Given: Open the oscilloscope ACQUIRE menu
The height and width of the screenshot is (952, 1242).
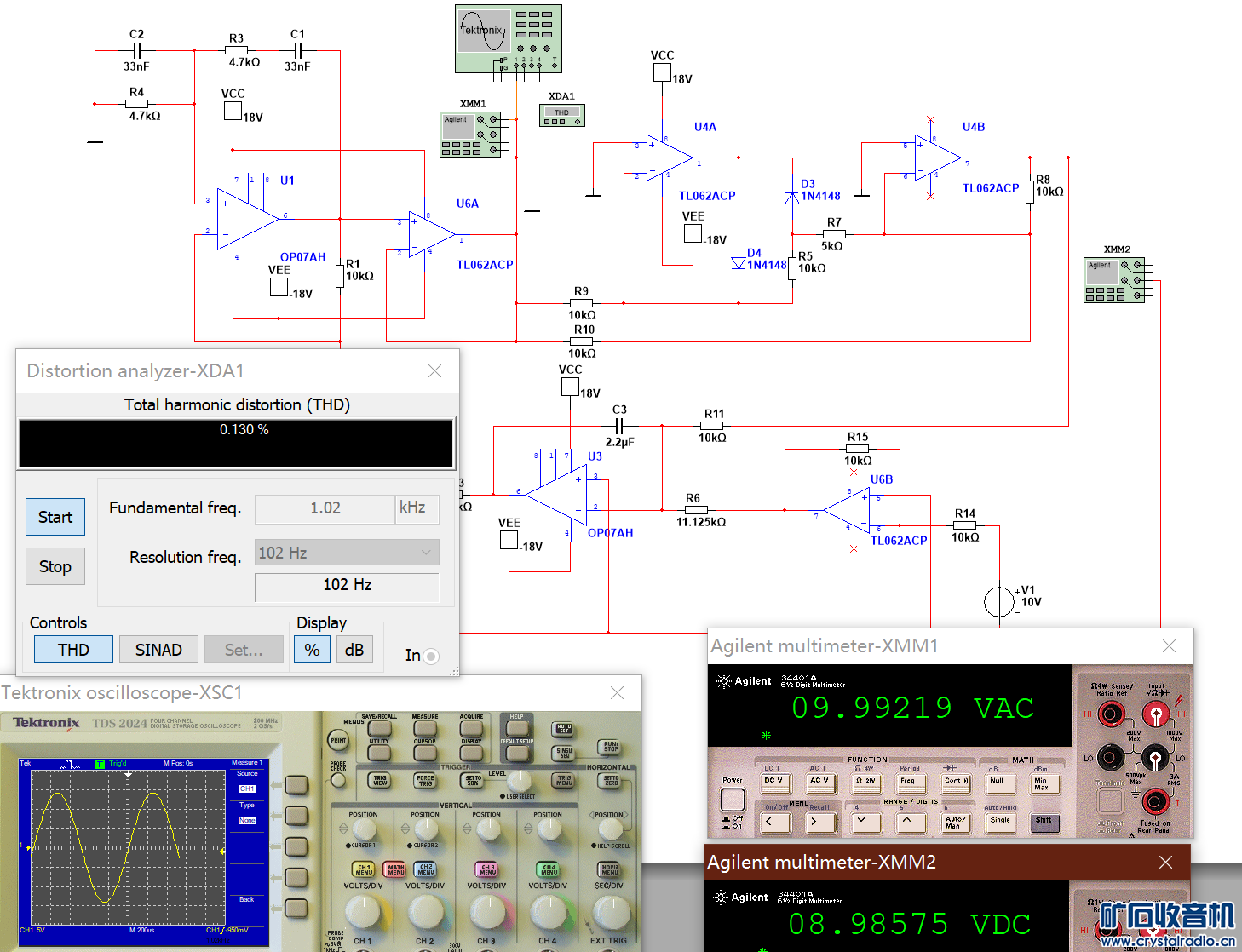Looking at the screenshot, I should [471, 727].
